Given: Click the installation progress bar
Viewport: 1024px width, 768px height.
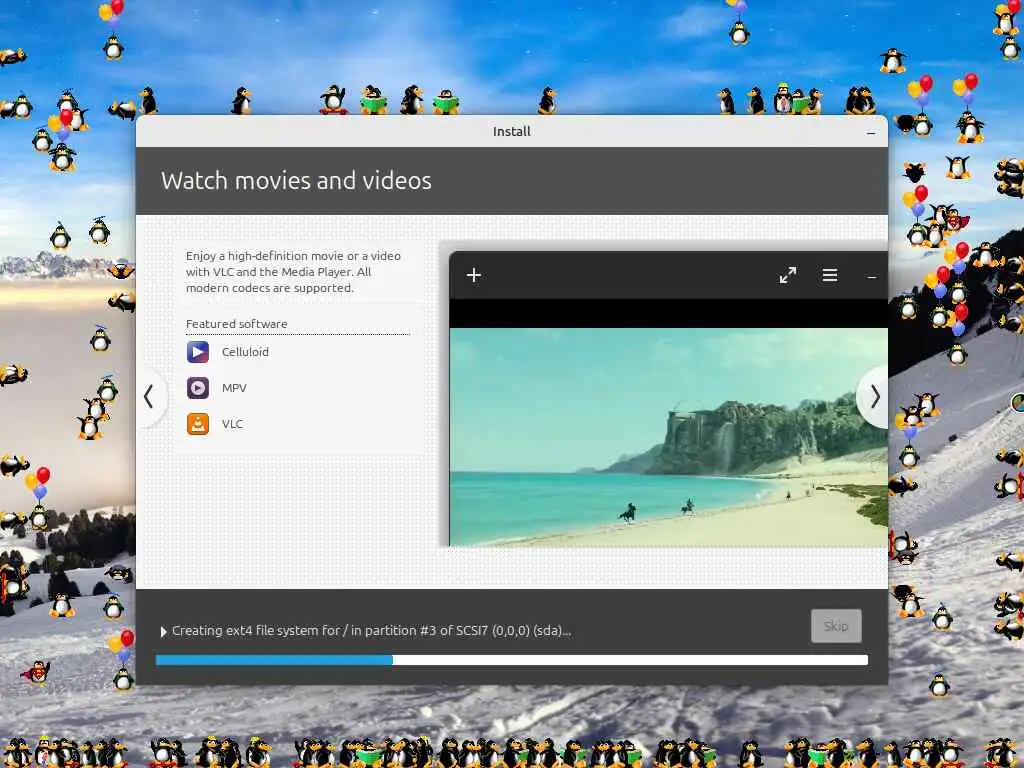Looking at the screenshot, I should (512, 660).
